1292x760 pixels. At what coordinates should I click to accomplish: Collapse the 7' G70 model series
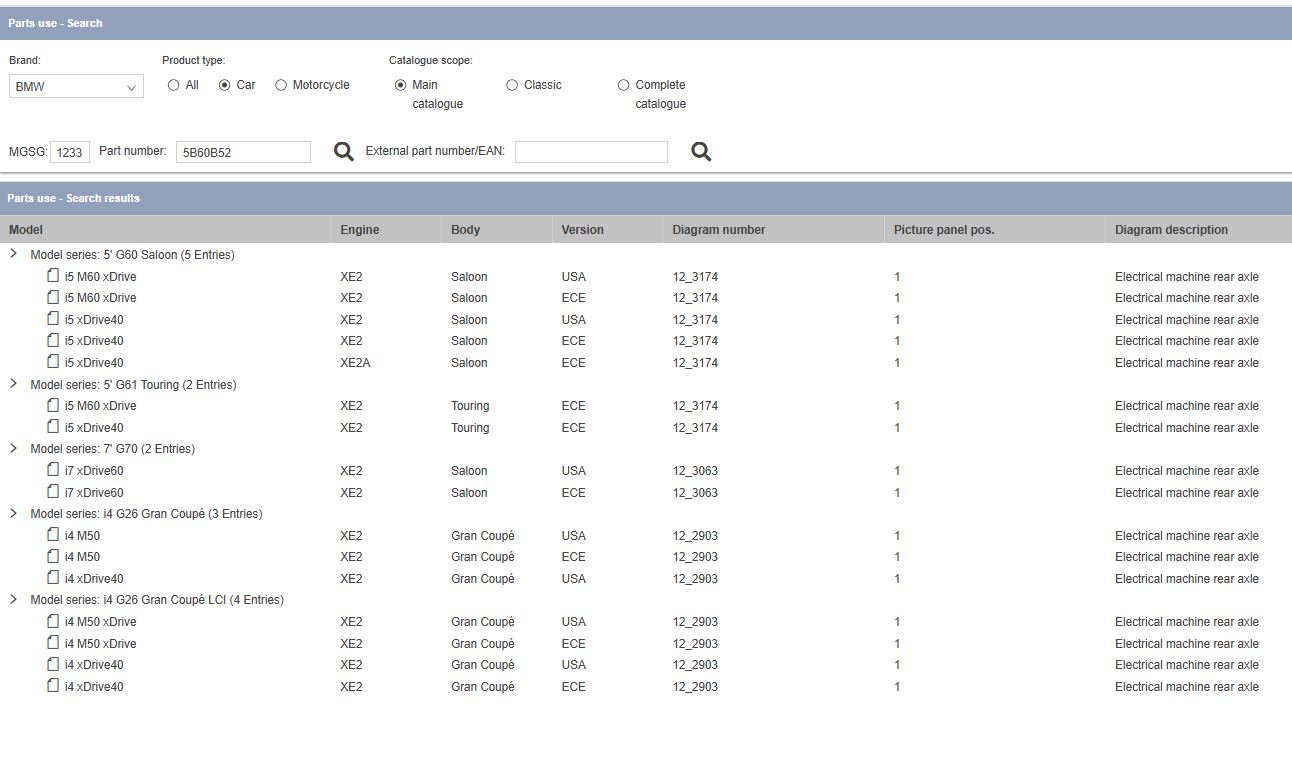pyautogui.click(x=14, y=448)
